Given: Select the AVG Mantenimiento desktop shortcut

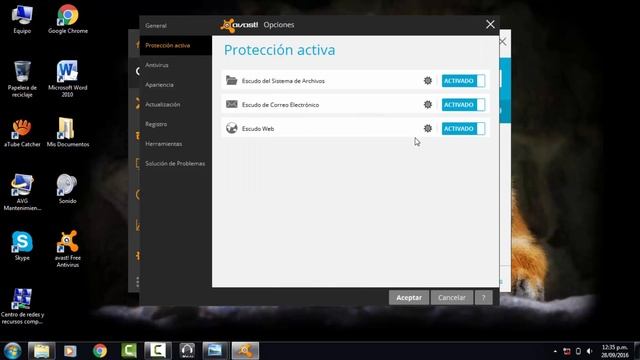Looking at the screenshot, I should [x=22, y=192].
